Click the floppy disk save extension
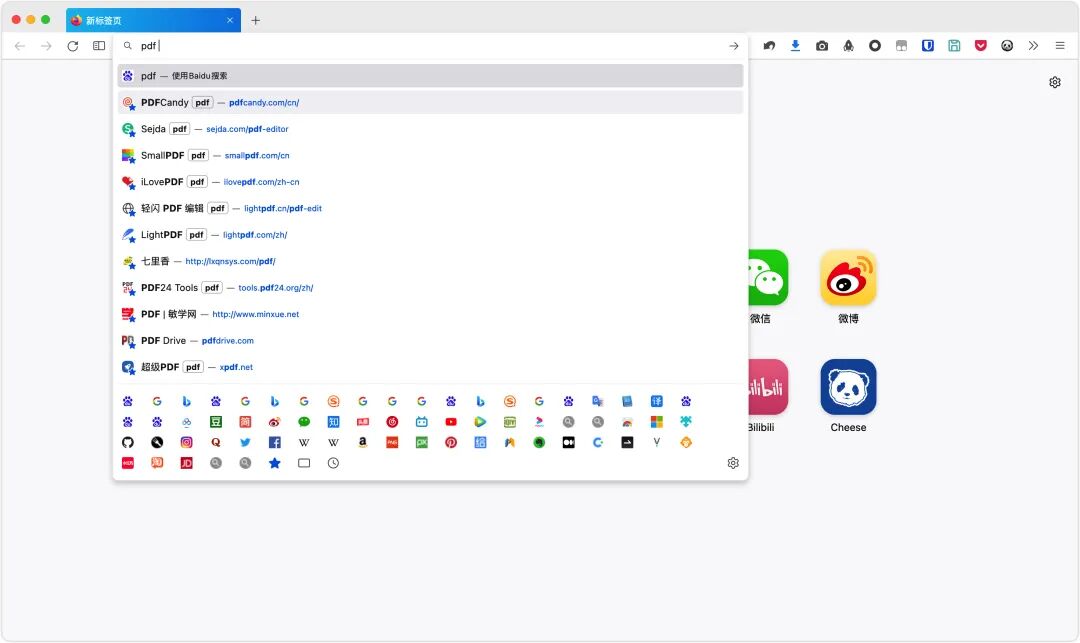This screenshot has width=1080, height=643. [x=954, y=46]
